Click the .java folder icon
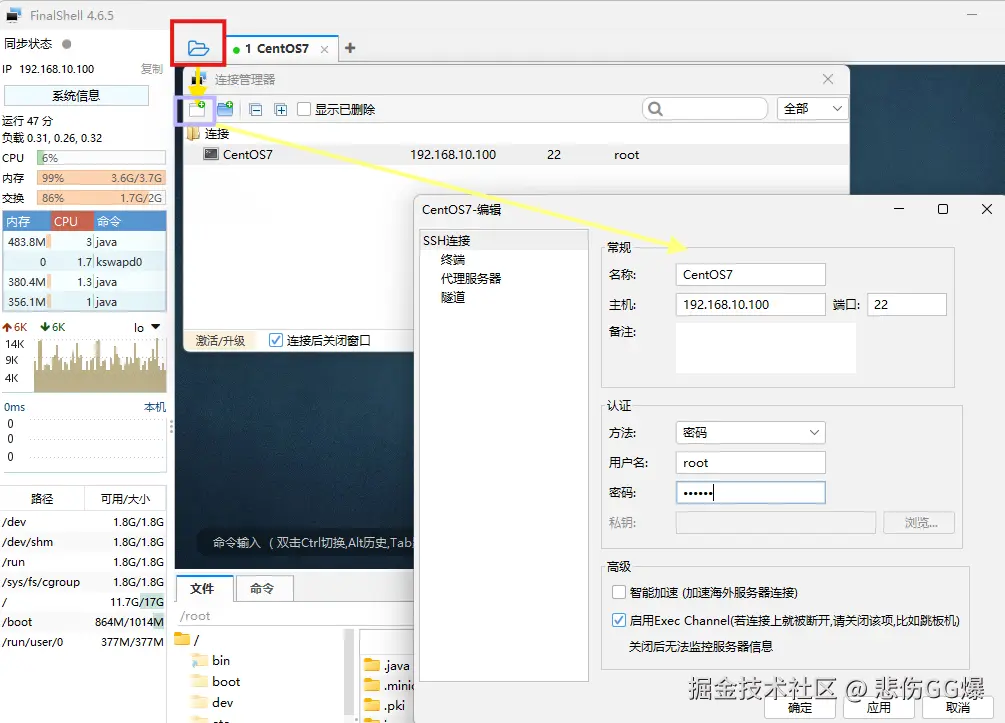The image size is (1005, 723). pyautogui.click(x=372, y=665)
